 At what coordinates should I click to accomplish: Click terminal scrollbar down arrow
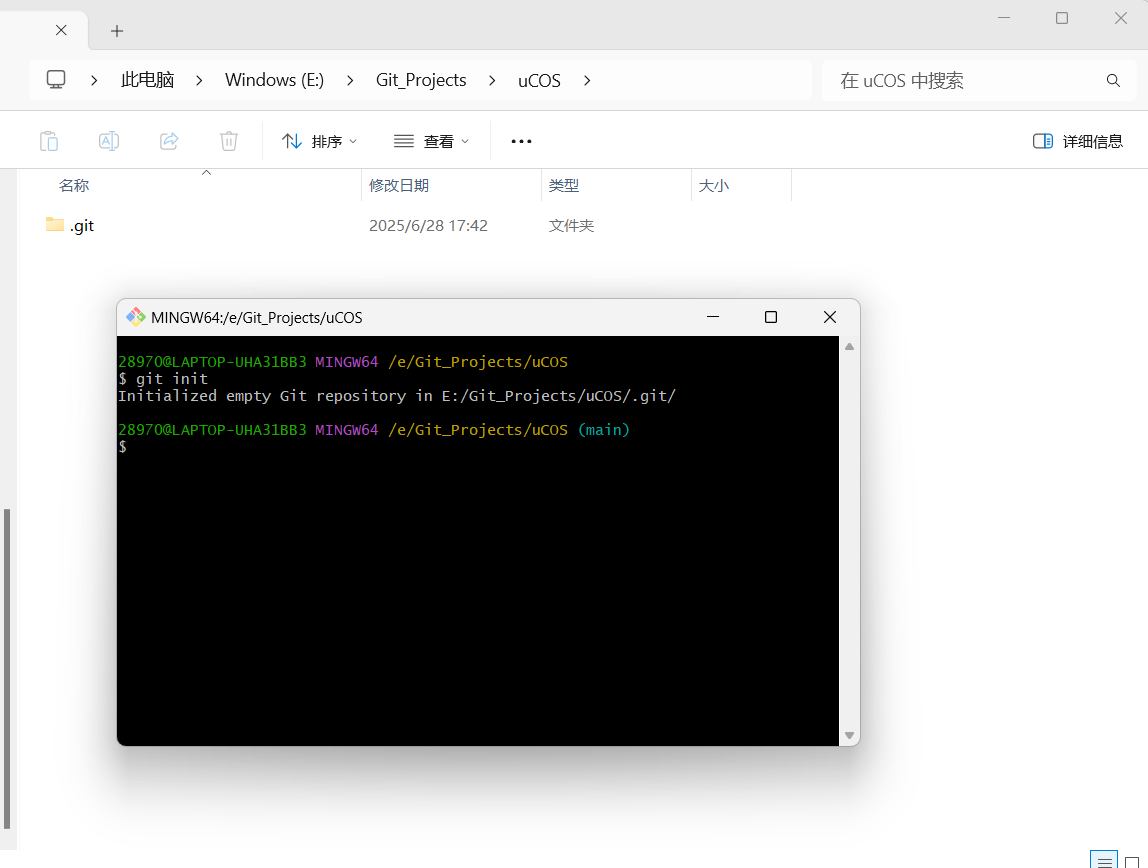pyautogui.click(x=849, y=736)
